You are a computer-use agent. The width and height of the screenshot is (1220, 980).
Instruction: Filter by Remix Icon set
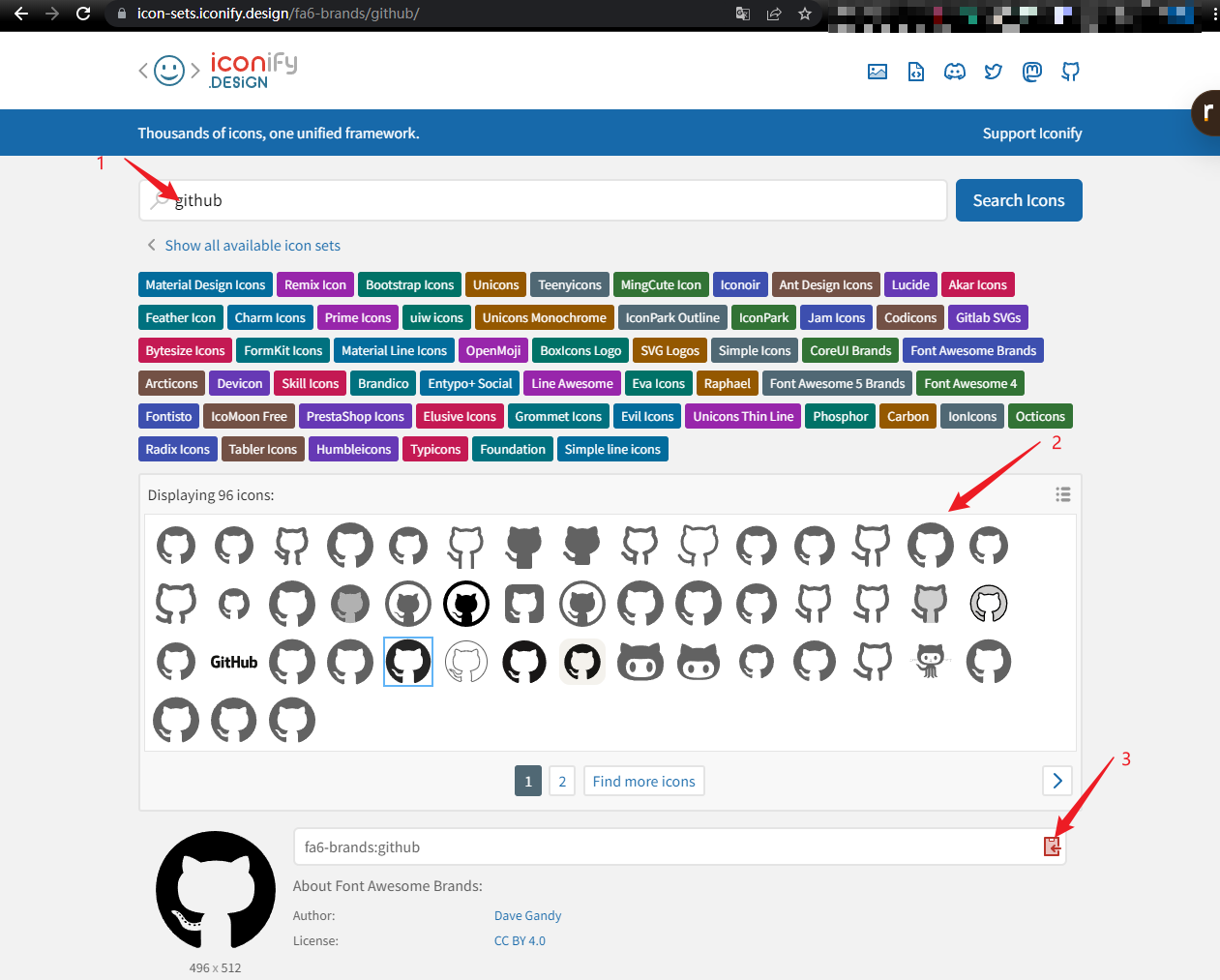pyautogui.click(x=315, y=284)
